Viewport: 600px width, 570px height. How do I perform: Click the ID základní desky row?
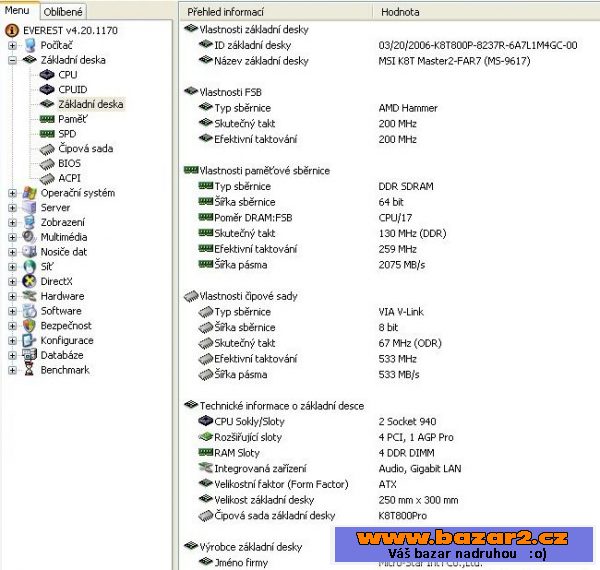(388, 45)
